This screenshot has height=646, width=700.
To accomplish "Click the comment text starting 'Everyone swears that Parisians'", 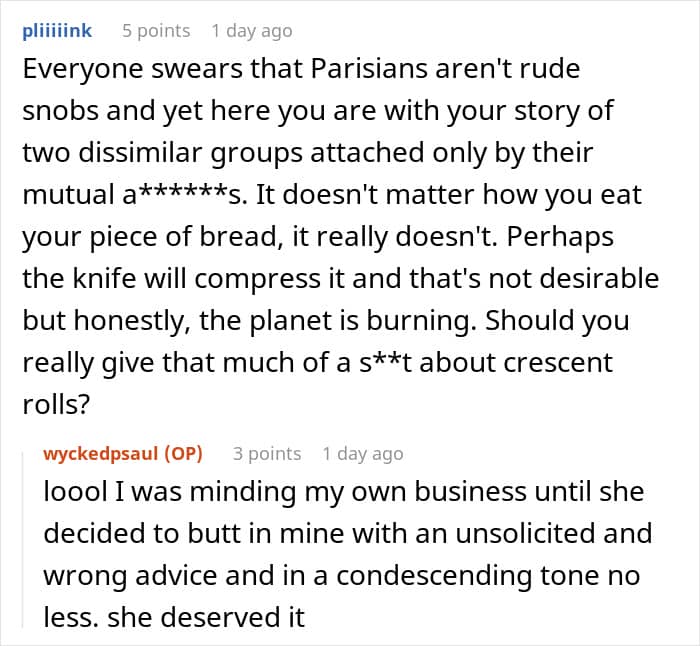I will [x=341, y=237].
